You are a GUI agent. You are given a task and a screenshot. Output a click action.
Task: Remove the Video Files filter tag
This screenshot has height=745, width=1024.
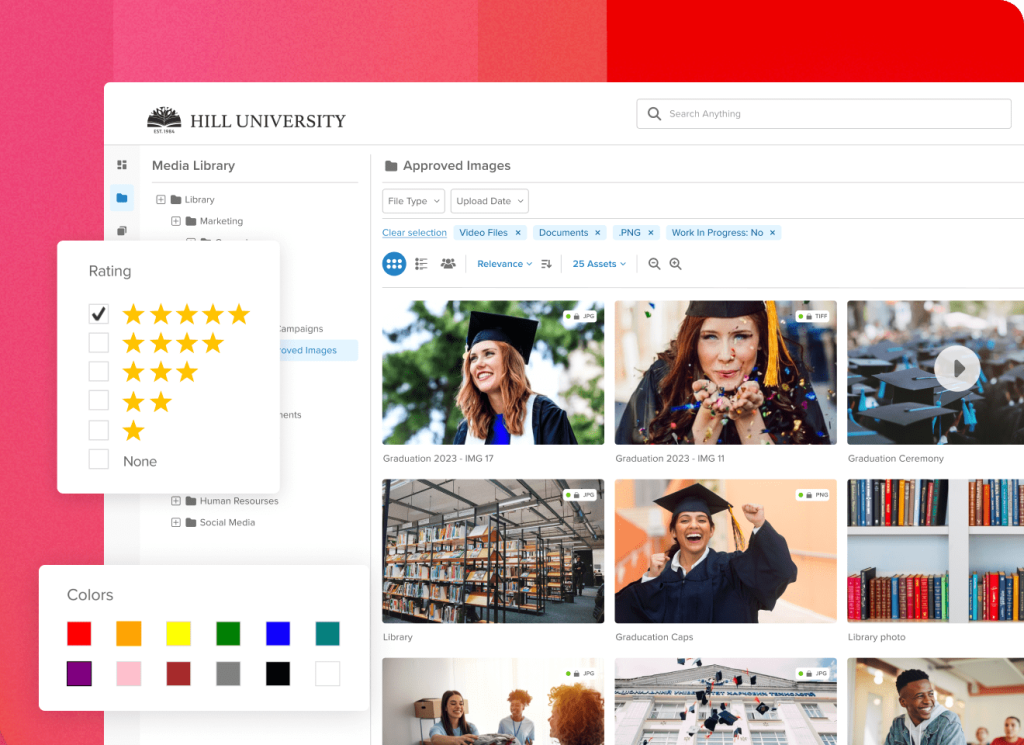click(518, 233)
